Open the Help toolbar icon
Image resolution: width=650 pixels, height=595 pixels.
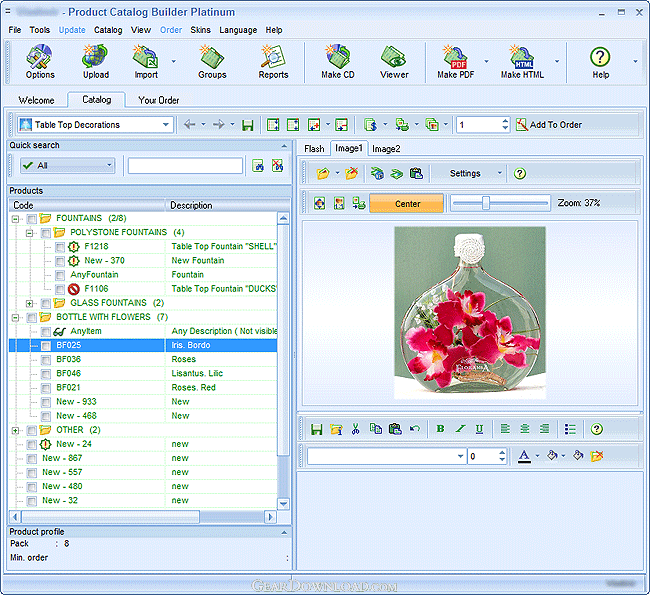pyautogui.click(x=600, y=62)
